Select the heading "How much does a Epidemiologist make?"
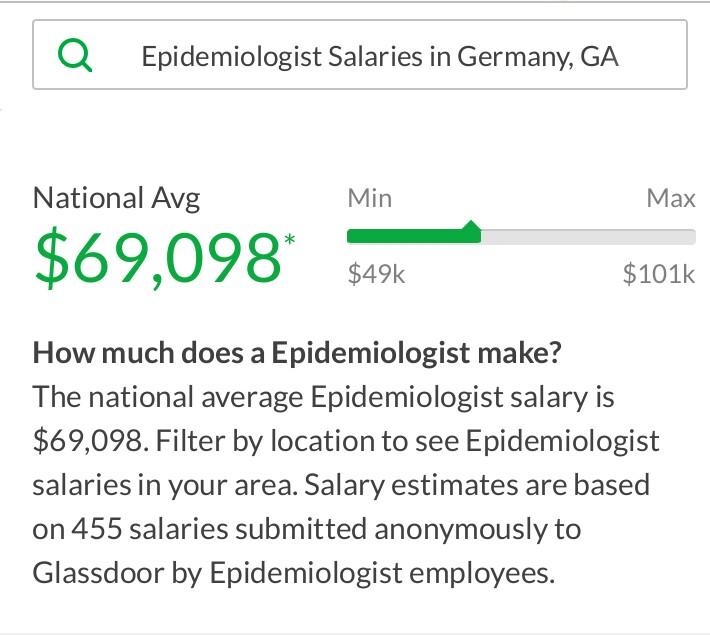Screen dimensions: 710x635 click(x=297, y=353)
